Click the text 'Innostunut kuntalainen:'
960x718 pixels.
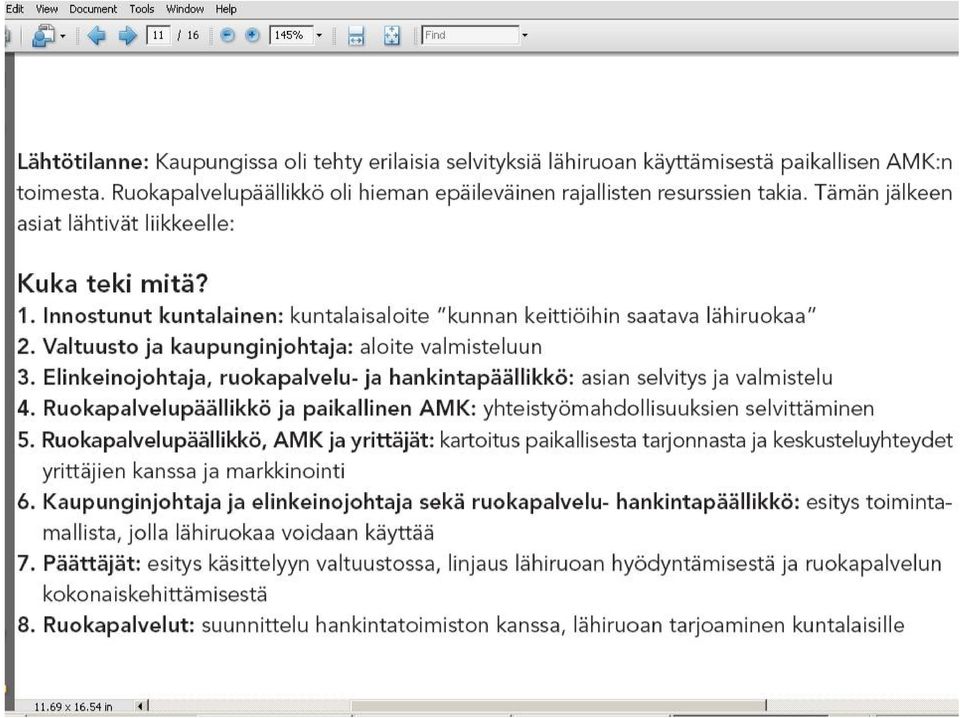[163, 316]
